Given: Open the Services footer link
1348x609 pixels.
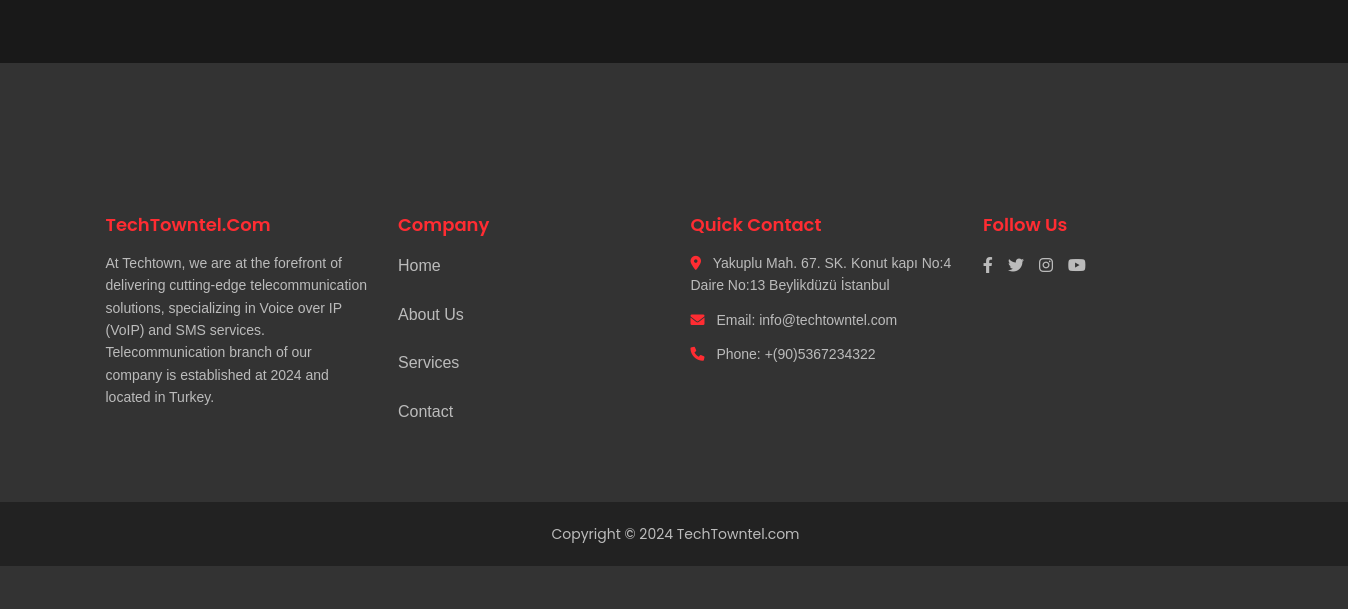Looking at the screenshot, I should click(428, 363).
